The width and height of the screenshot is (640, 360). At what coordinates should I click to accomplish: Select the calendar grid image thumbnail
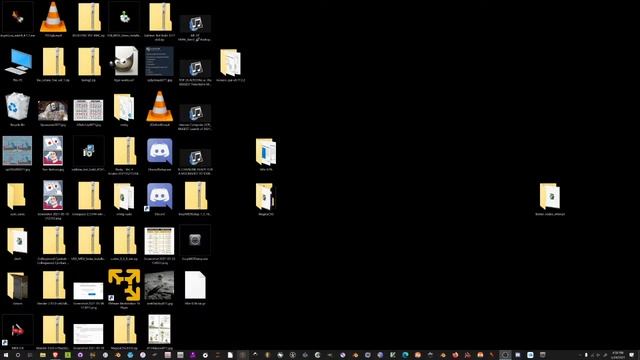(x=89, y=110)
